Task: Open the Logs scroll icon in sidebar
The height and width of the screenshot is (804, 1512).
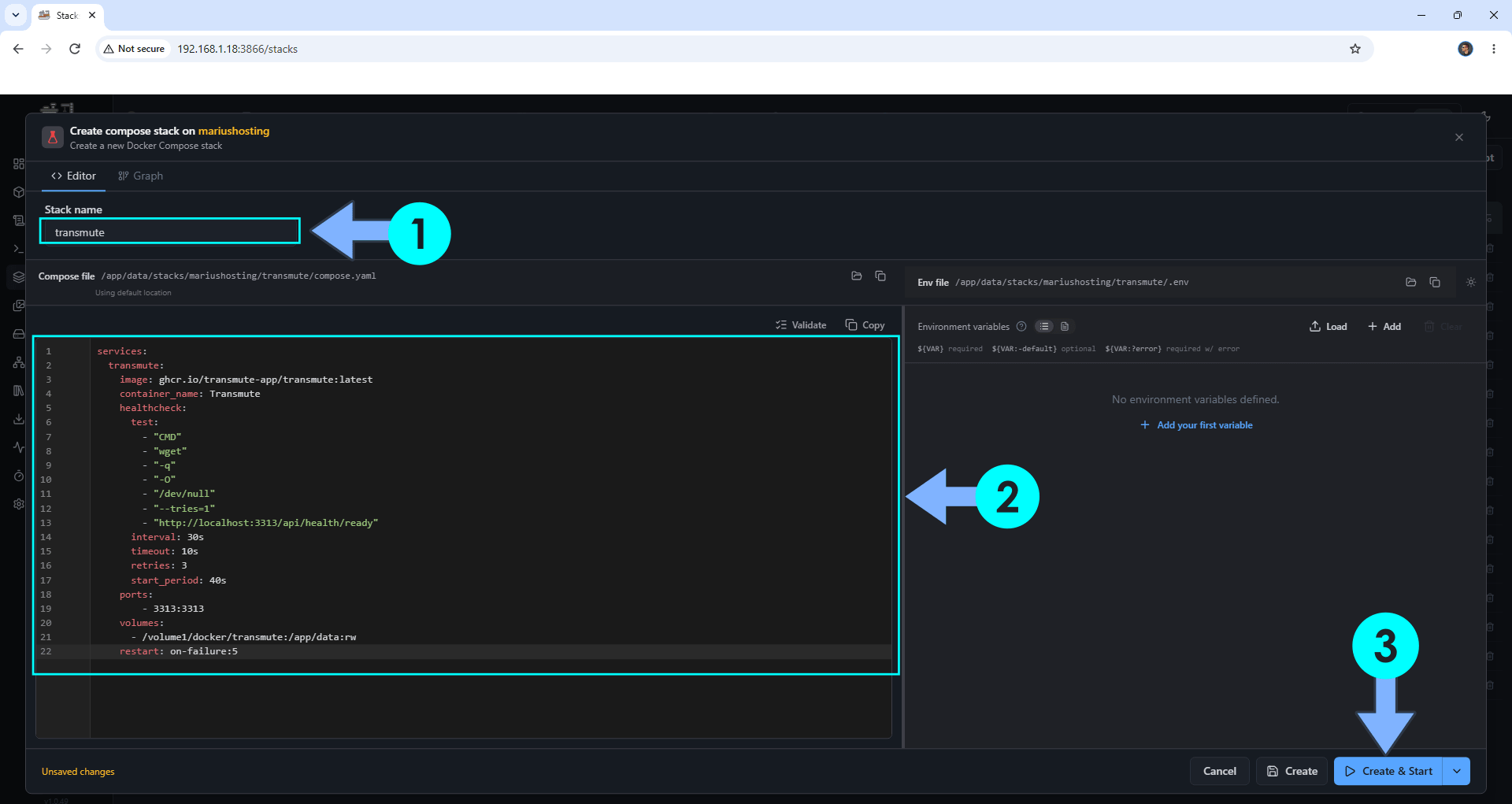Action: pyautogui.click(x=19, y=220)
